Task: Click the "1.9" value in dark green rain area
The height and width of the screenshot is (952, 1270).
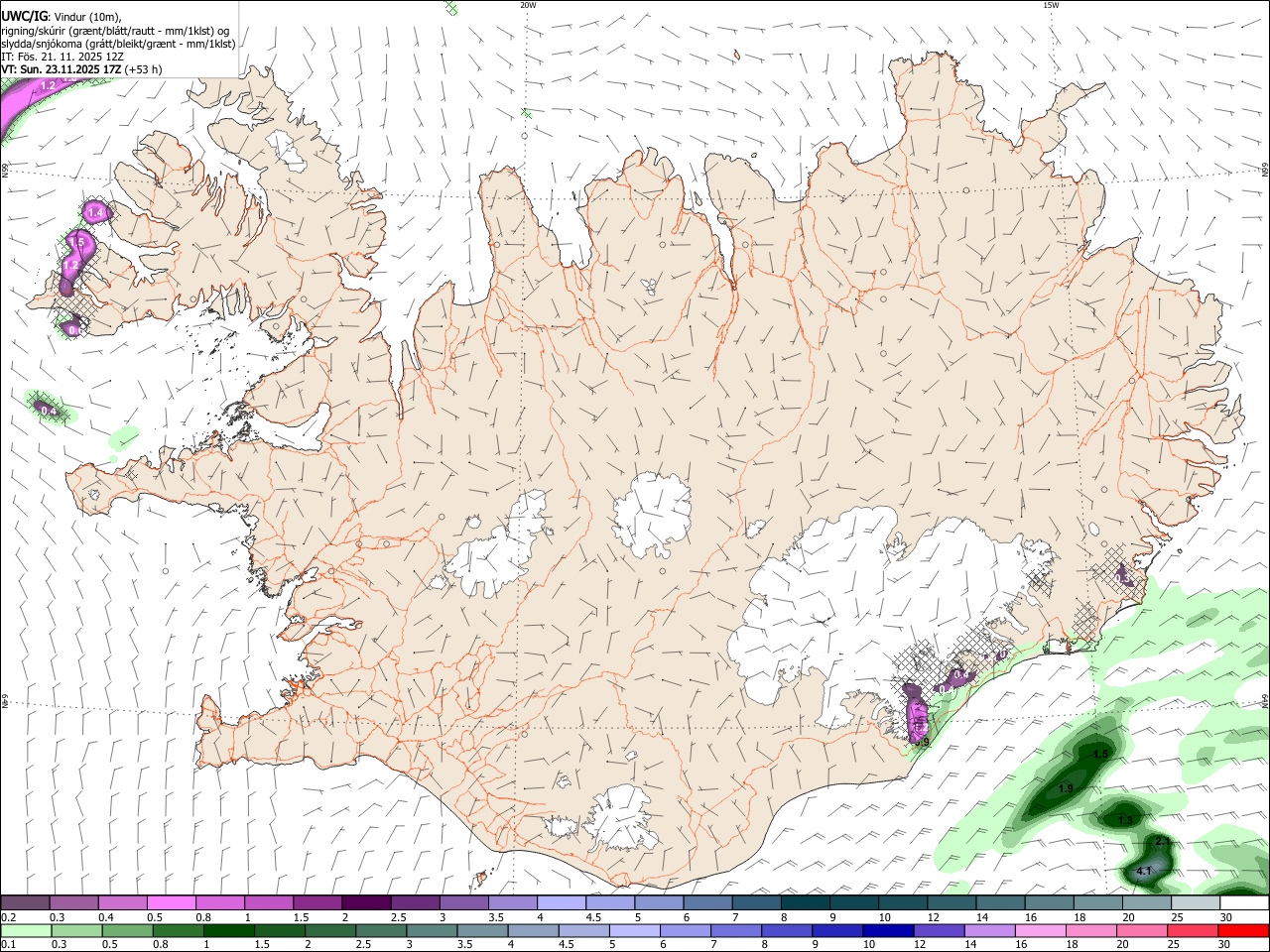Action: coord(1066,788)
